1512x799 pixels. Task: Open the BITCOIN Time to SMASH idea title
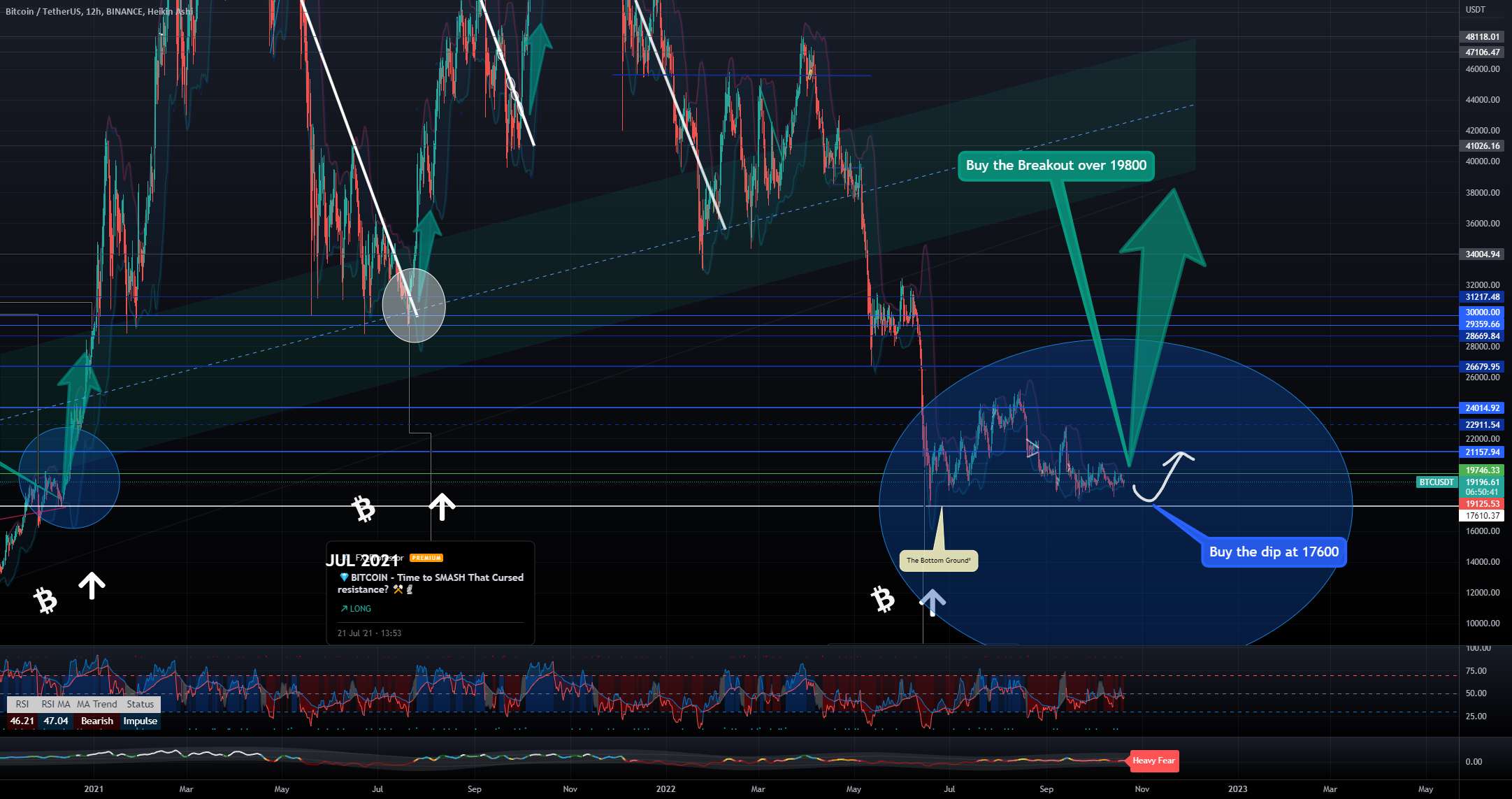click(x=431, y=583)
